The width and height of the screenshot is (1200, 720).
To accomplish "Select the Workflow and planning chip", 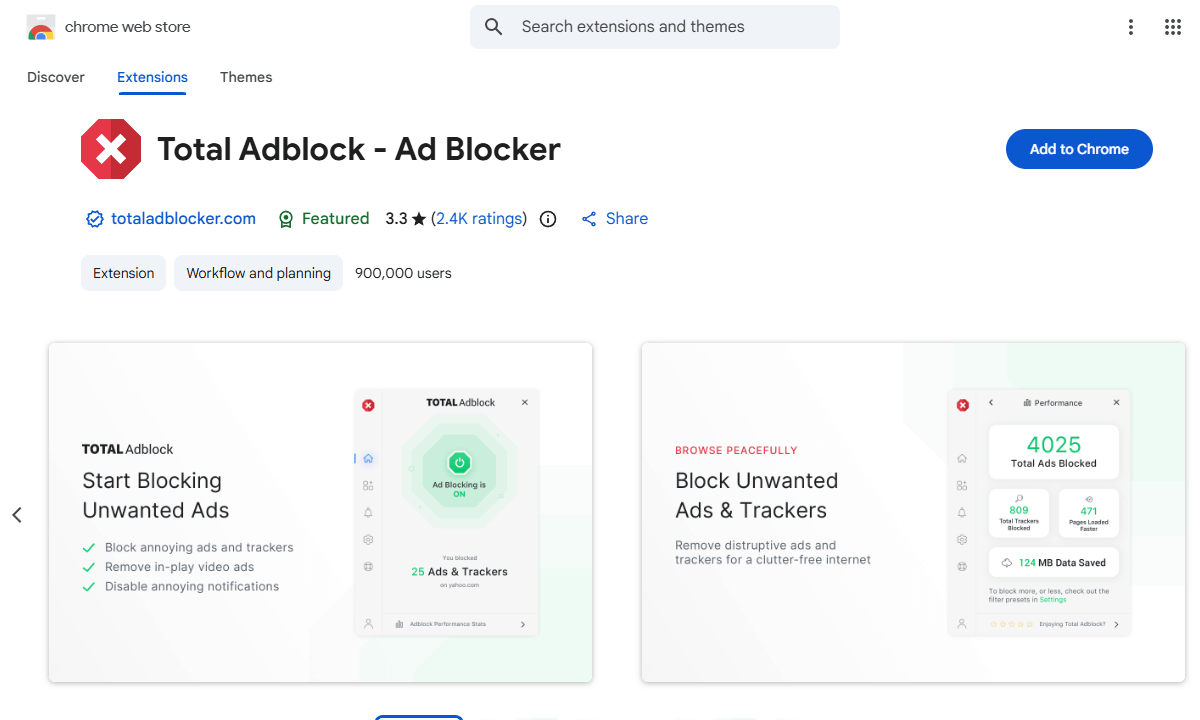I will 258,272.
